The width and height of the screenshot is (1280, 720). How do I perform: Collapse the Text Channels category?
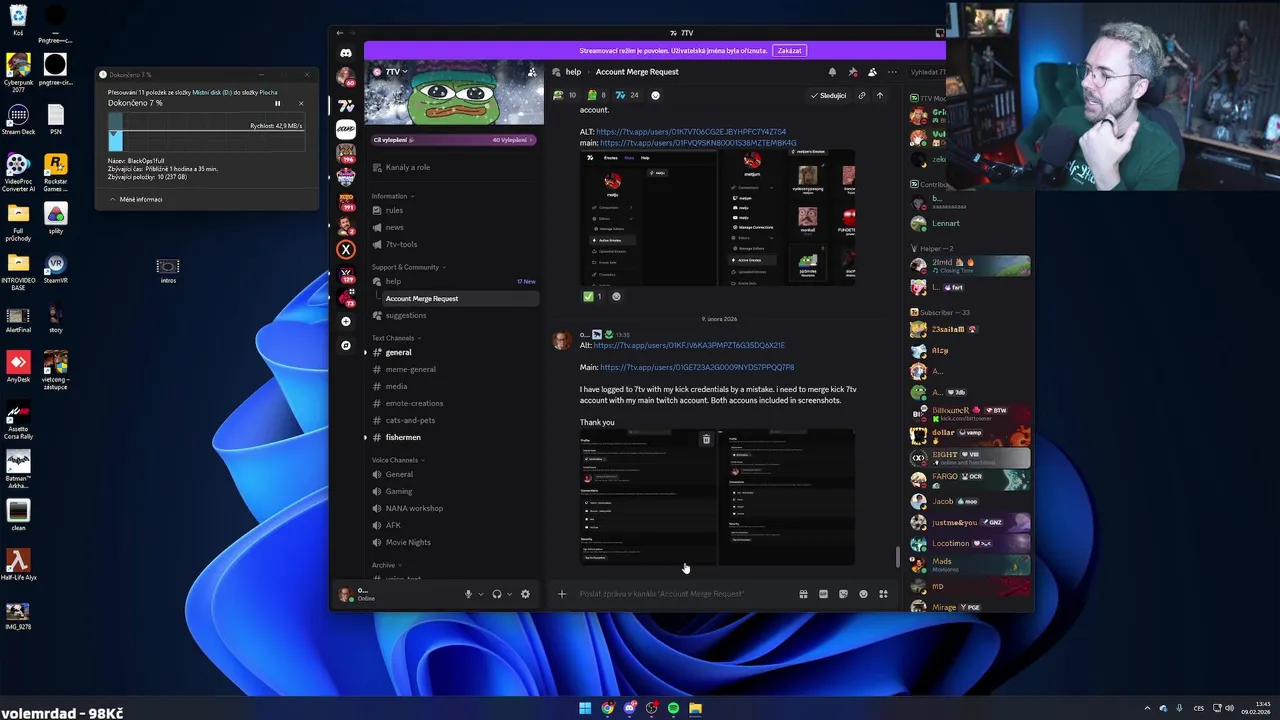pos(396,338)
